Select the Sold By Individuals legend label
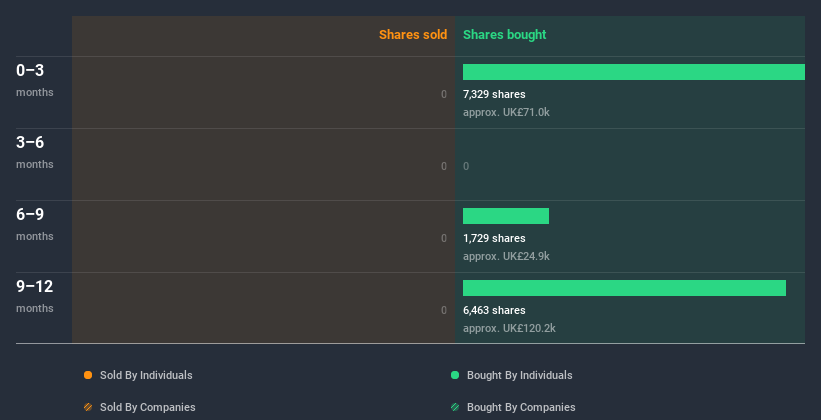 (146, 375)
